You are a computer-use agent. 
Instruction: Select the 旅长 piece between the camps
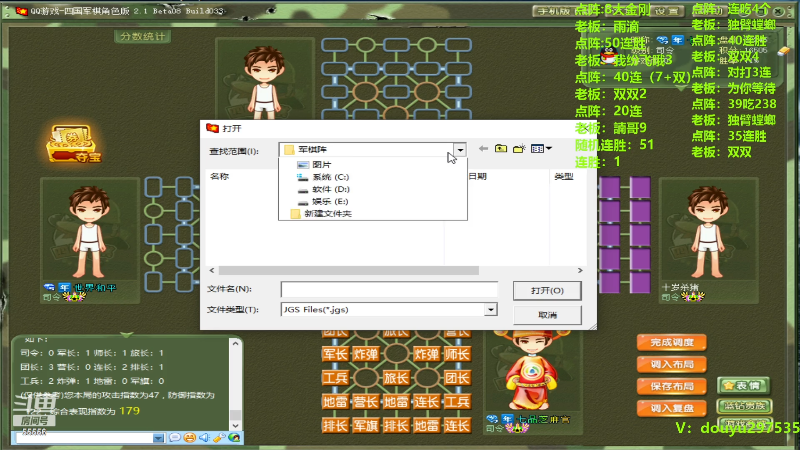[x=396, y=378]
